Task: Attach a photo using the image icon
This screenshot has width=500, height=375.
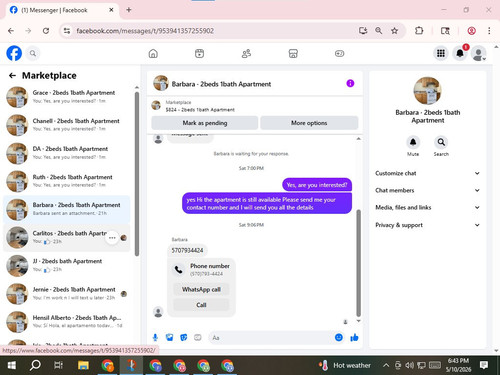Action: 169,338
